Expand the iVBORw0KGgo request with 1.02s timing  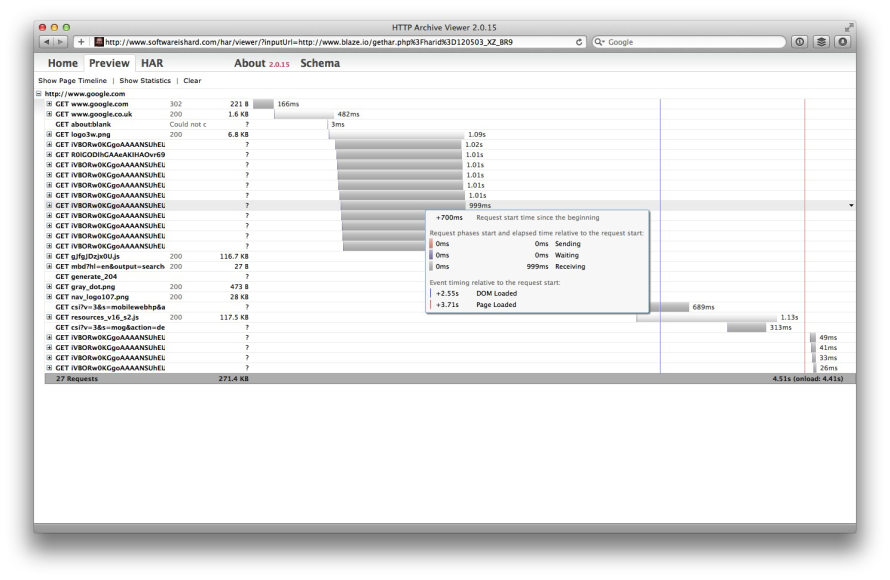[49, 145]
